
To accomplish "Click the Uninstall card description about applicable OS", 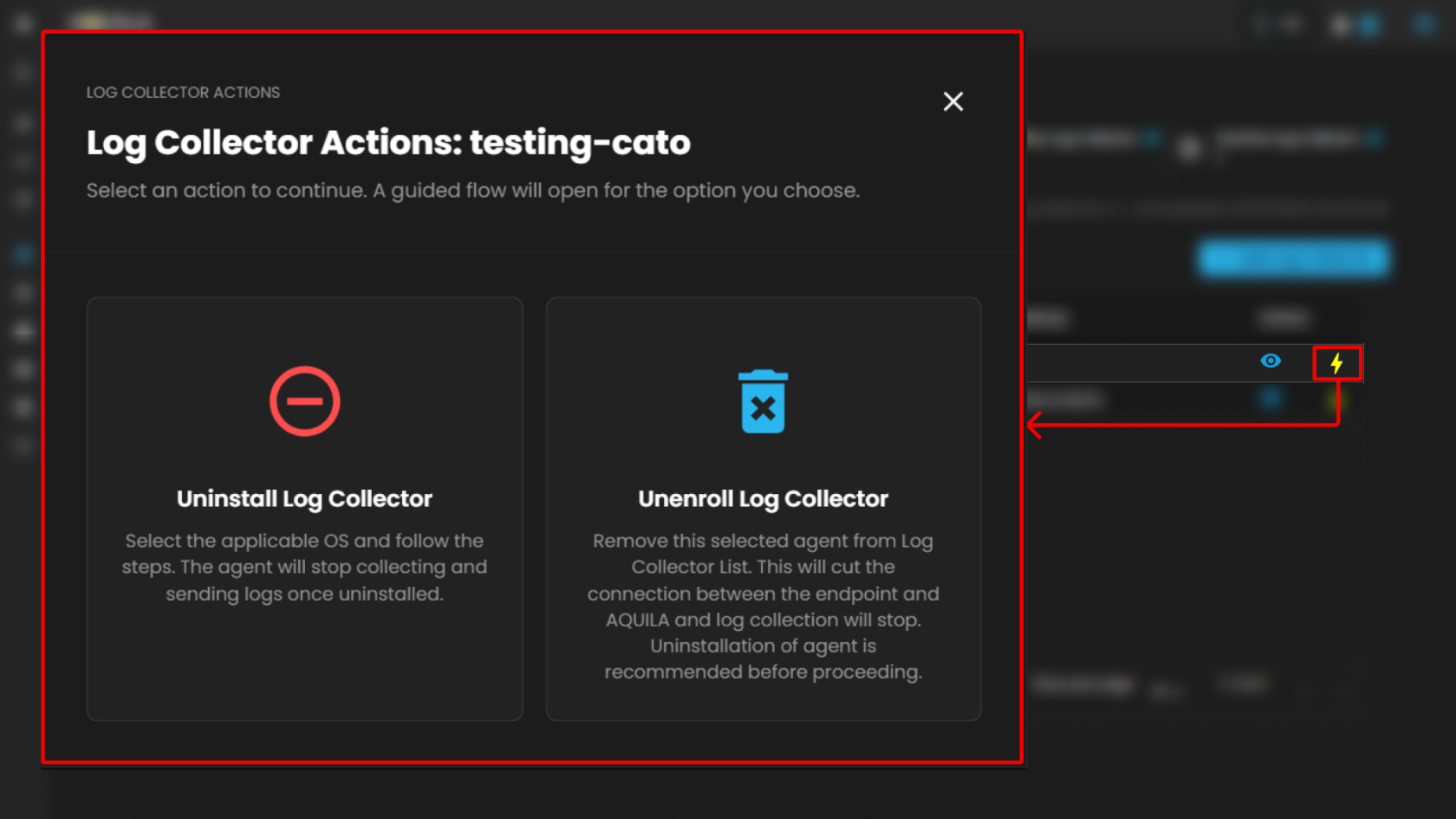I will pyautogui.click(x=304, y=567).
